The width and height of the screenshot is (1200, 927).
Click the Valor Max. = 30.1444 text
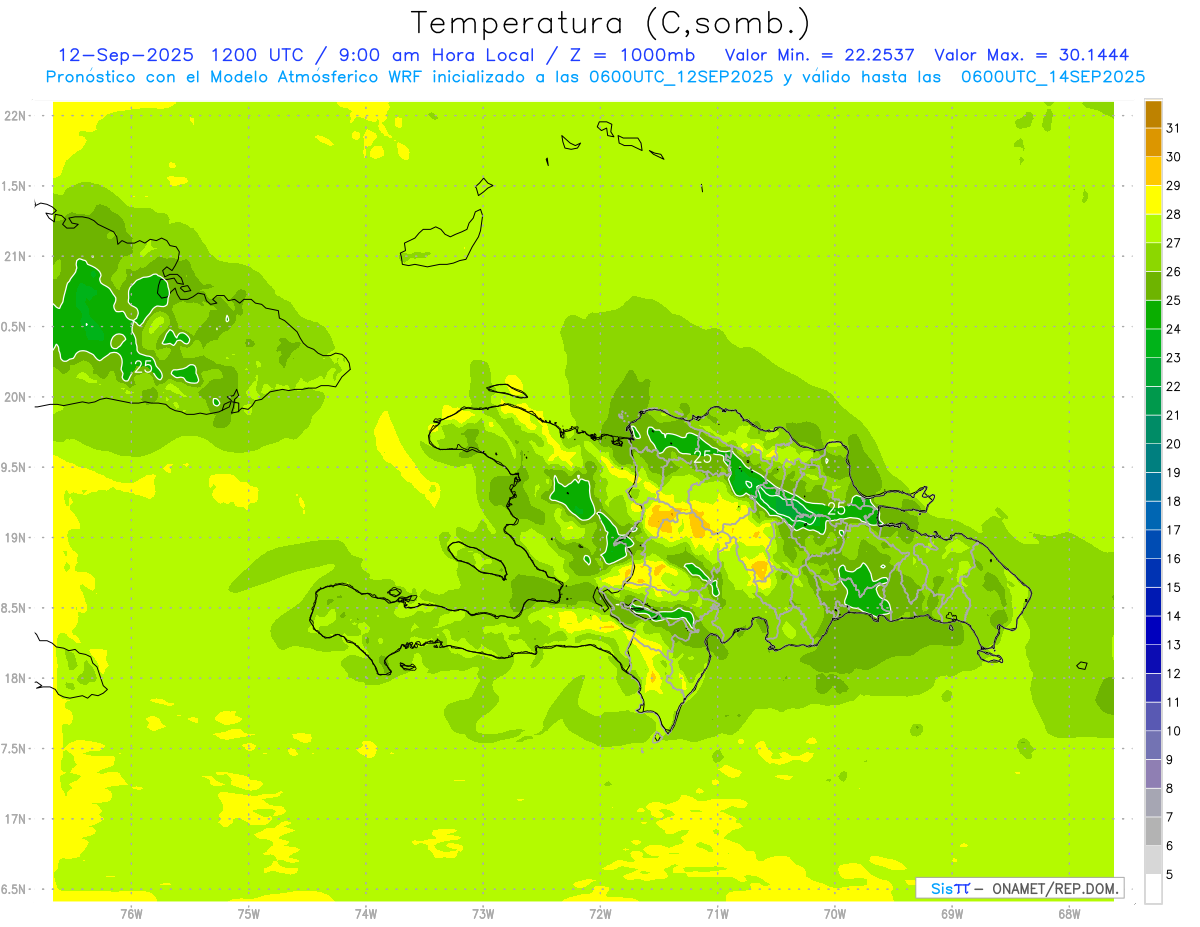pos(1031,55)
